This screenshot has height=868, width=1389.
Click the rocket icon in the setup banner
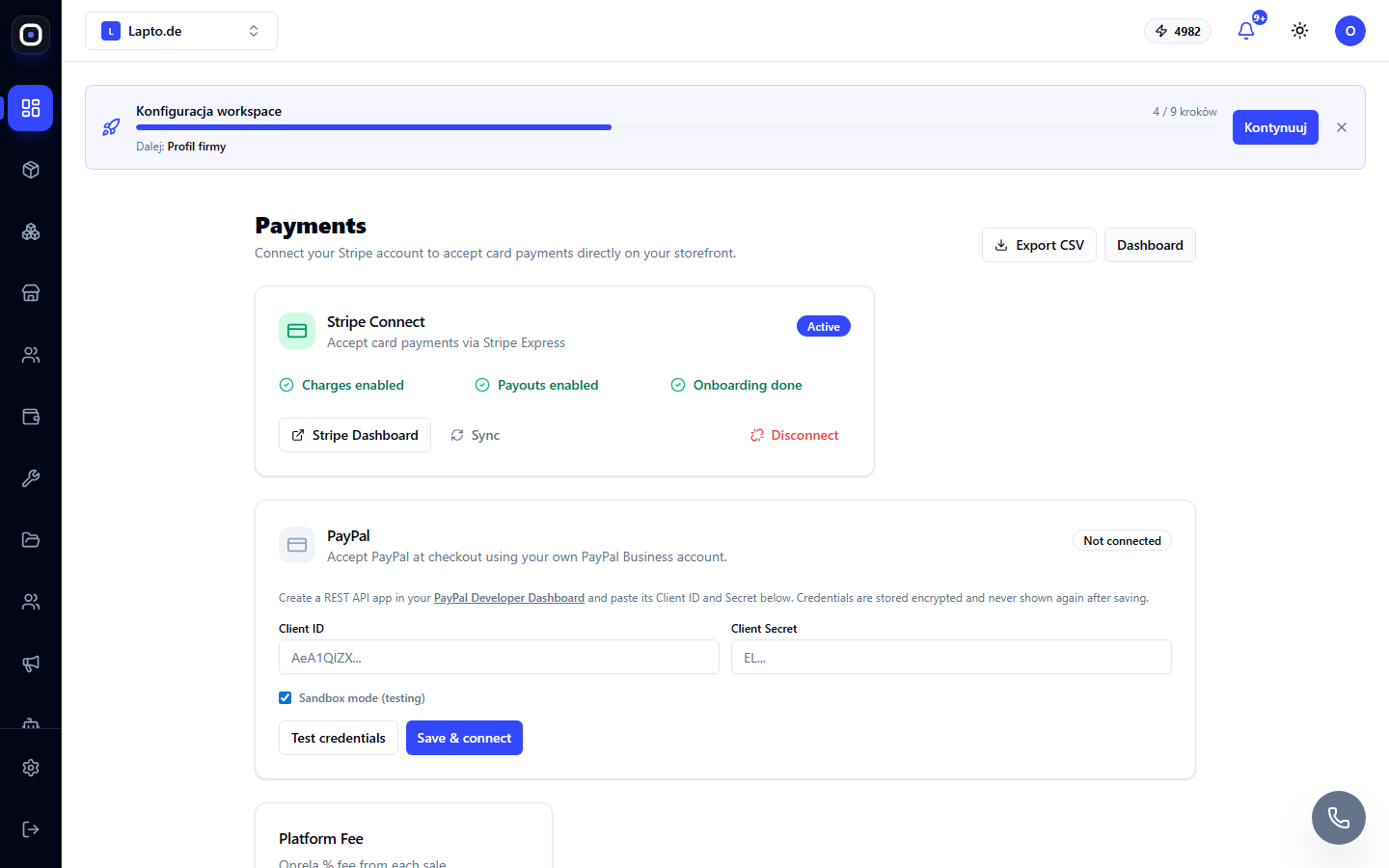112,127
